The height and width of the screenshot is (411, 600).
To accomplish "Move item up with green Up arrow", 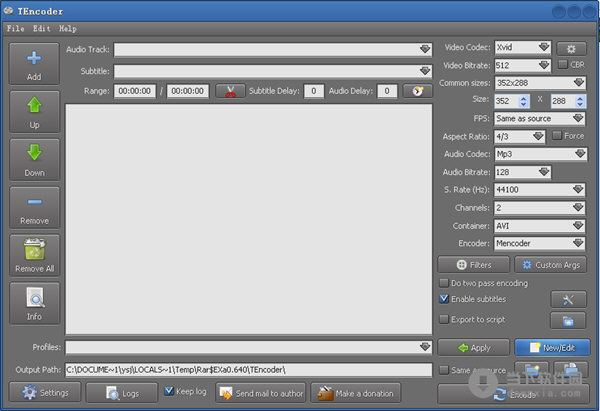I will point(34,112).
